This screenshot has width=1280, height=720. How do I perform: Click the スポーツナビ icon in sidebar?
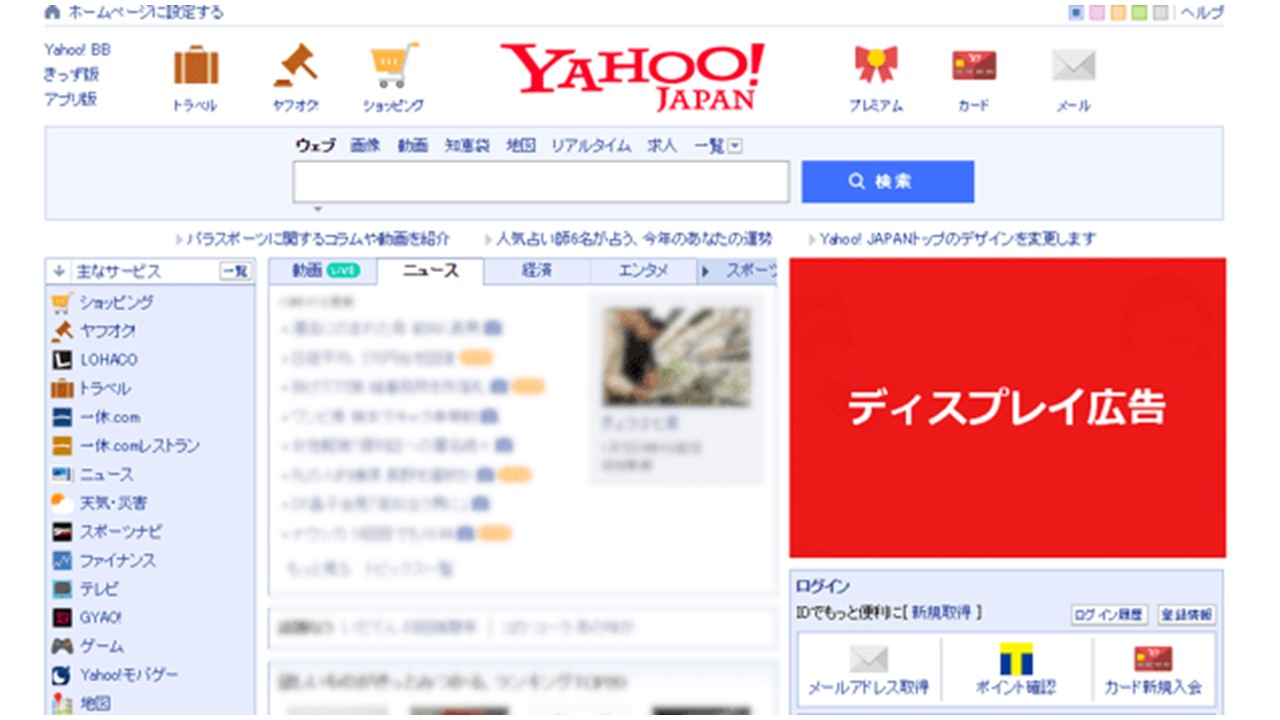[62, 532]
